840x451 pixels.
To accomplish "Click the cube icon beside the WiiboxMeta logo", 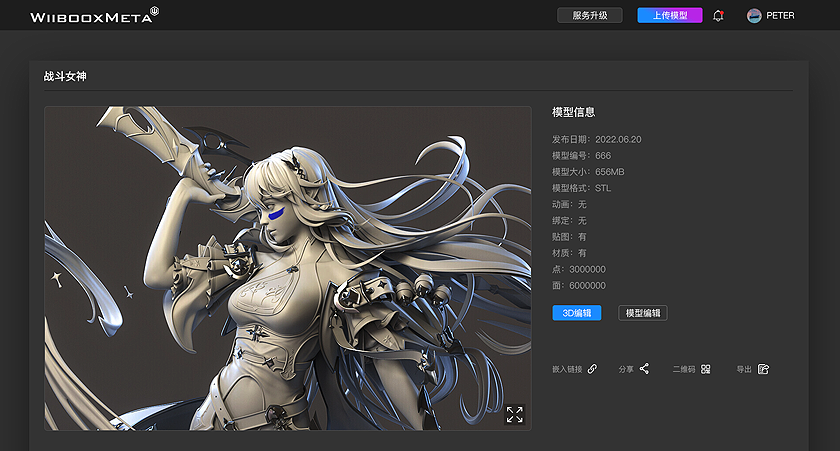I will (154, 12).
